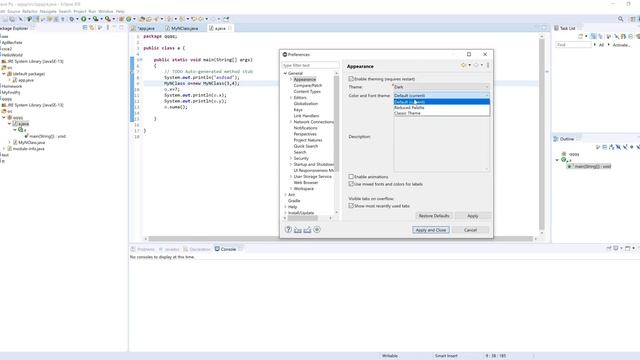Select MyNClass.java in Package Explorer
640x360 pixels.
(x=31, y=142)
